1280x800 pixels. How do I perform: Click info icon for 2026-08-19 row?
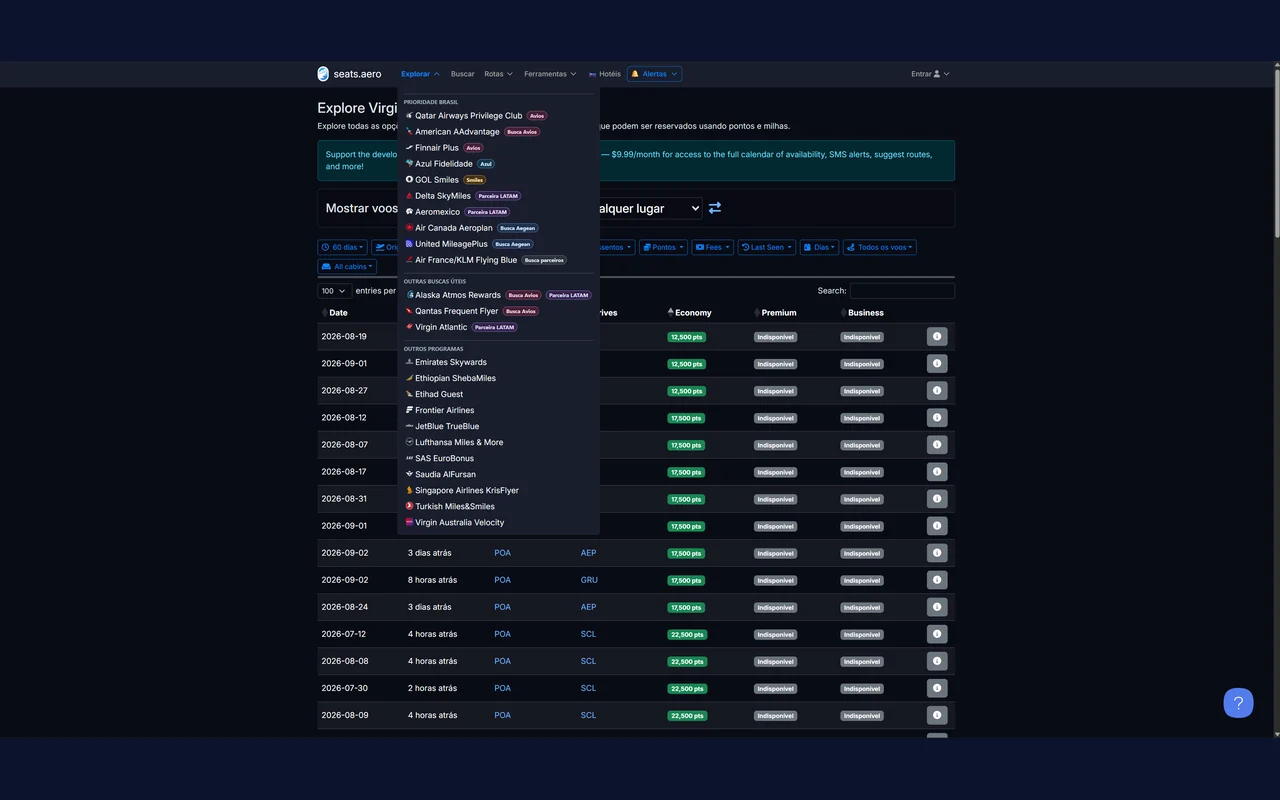tap(937, 337)
